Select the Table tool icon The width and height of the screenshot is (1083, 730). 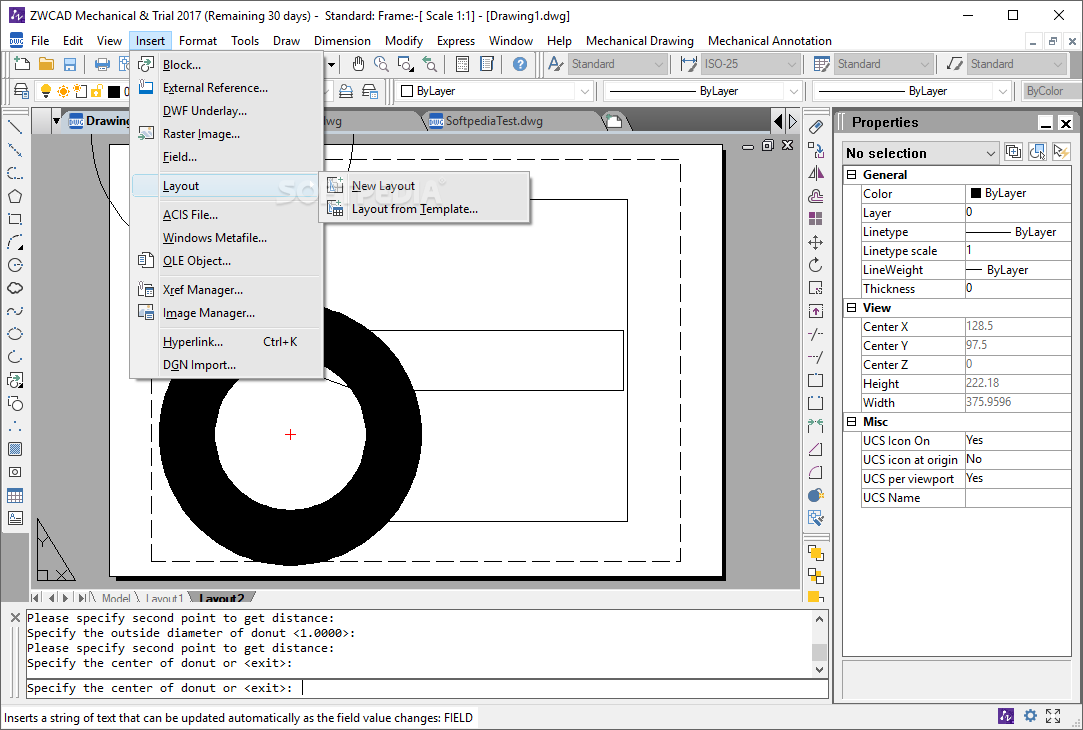tap(15, 495)
